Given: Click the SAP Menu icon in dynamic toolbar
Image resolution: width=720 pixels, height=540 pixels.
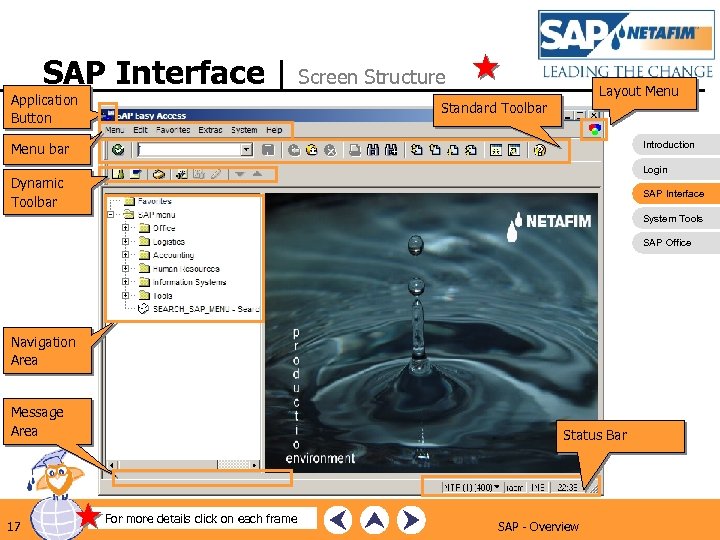Looking at the screenshot, I should tap(136, 174).
